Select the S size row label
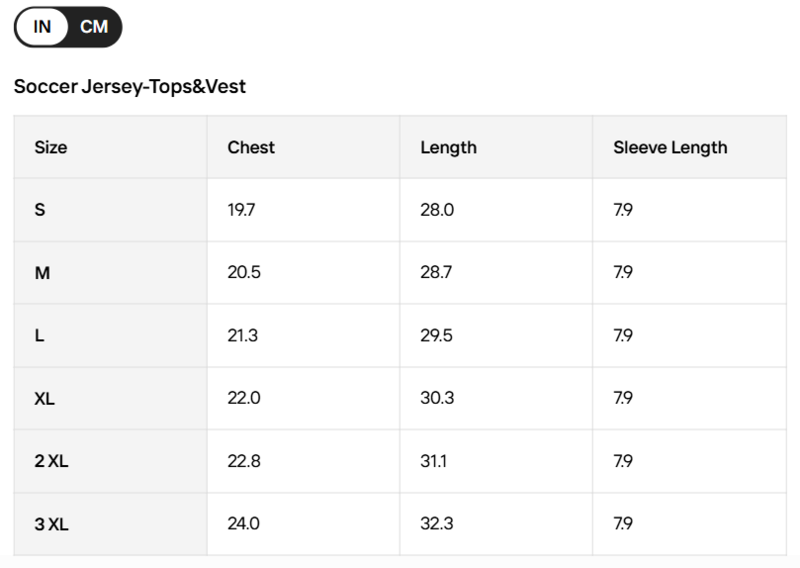The image size is (800, 568). coord(40,210)
